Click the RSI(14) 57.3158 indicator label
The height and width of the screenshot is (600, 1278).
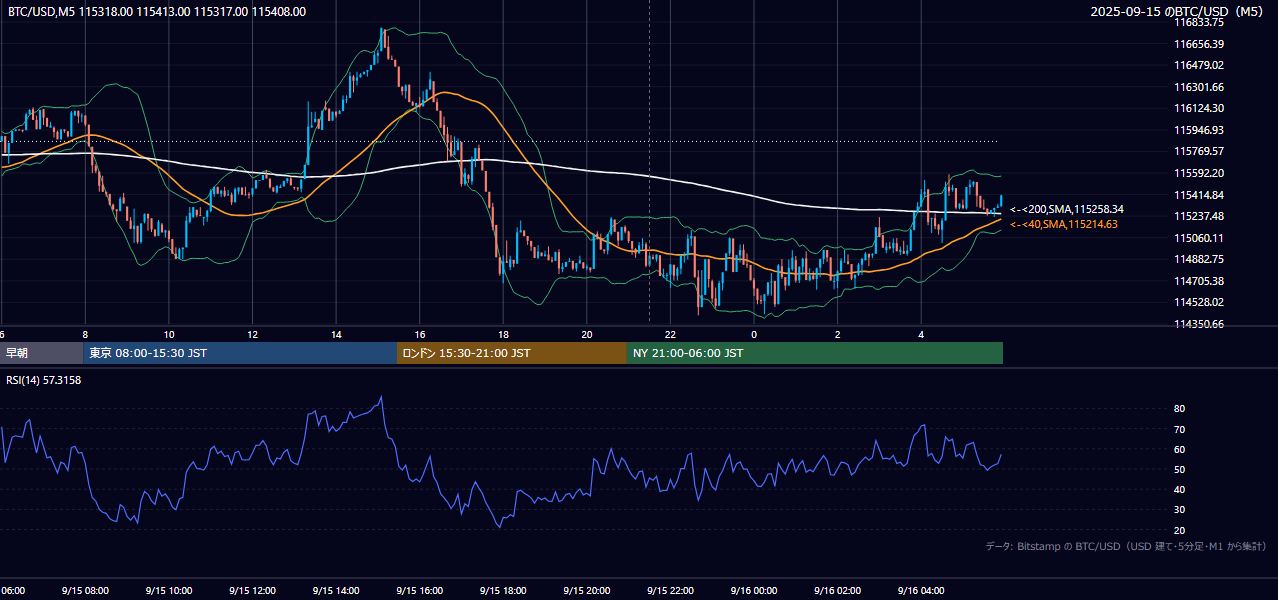pyautogui.click(x=44, y=380)
